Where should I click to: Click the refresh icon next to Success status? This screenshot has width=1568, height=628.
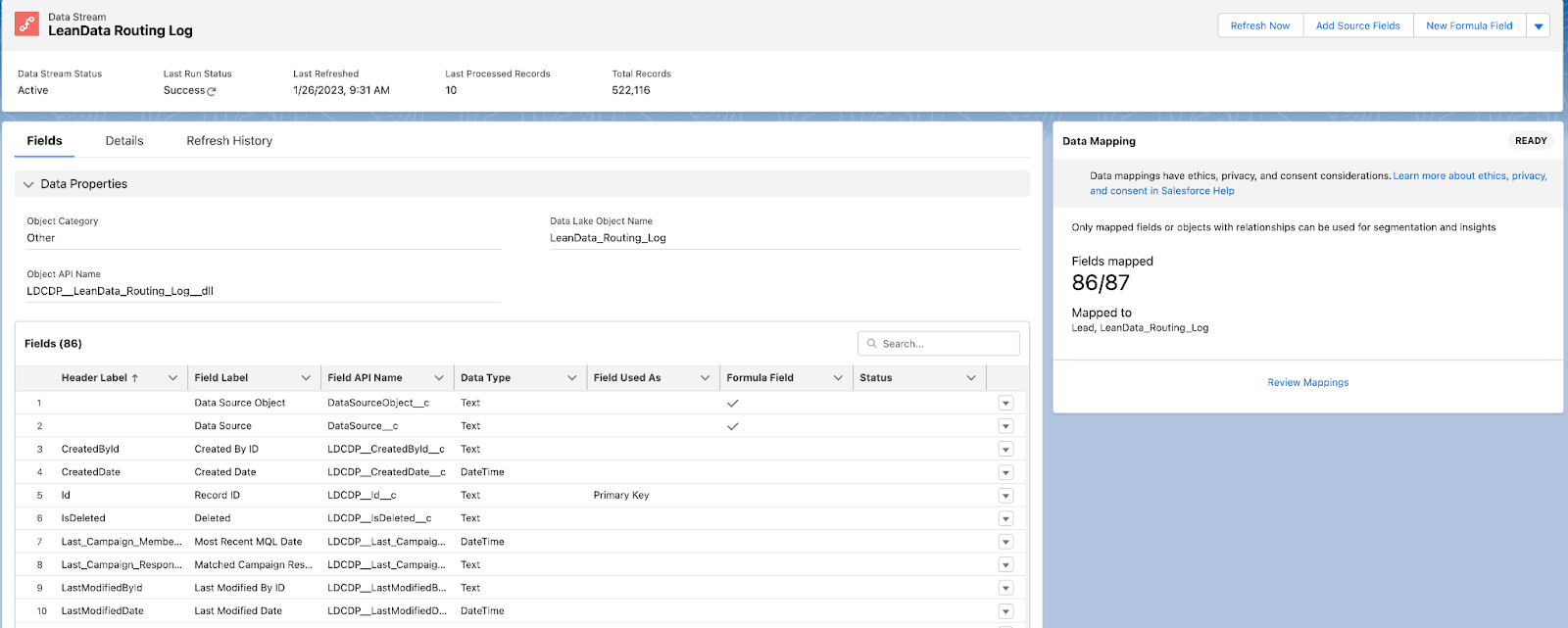(x=212, y=91)
